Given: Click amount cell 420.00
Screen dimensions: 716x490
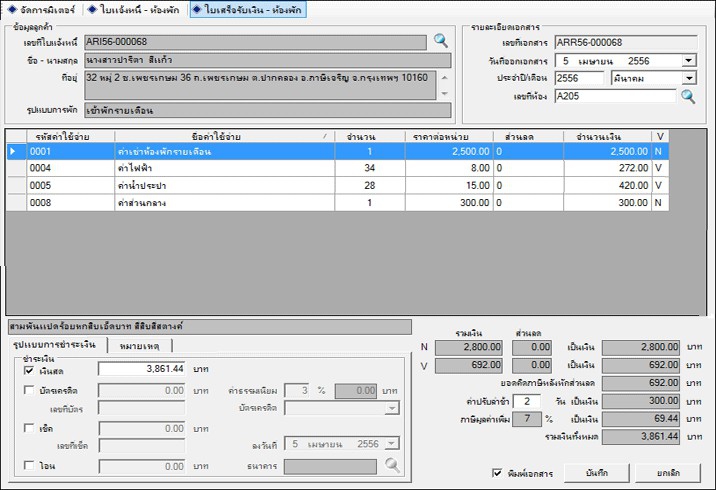Looking at the screenshot, I should click(607, 185).
